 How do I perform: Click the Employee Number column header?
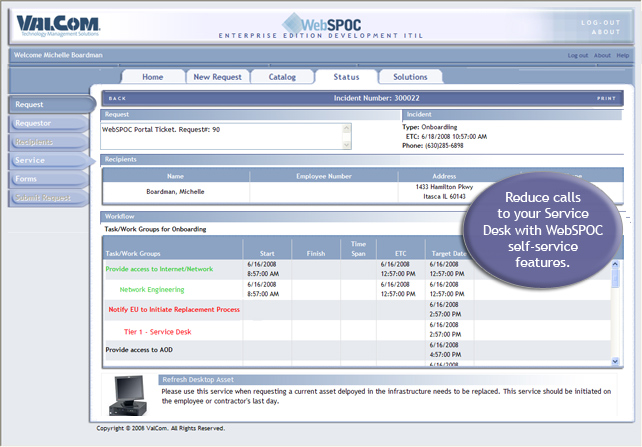tap(324, 176)
